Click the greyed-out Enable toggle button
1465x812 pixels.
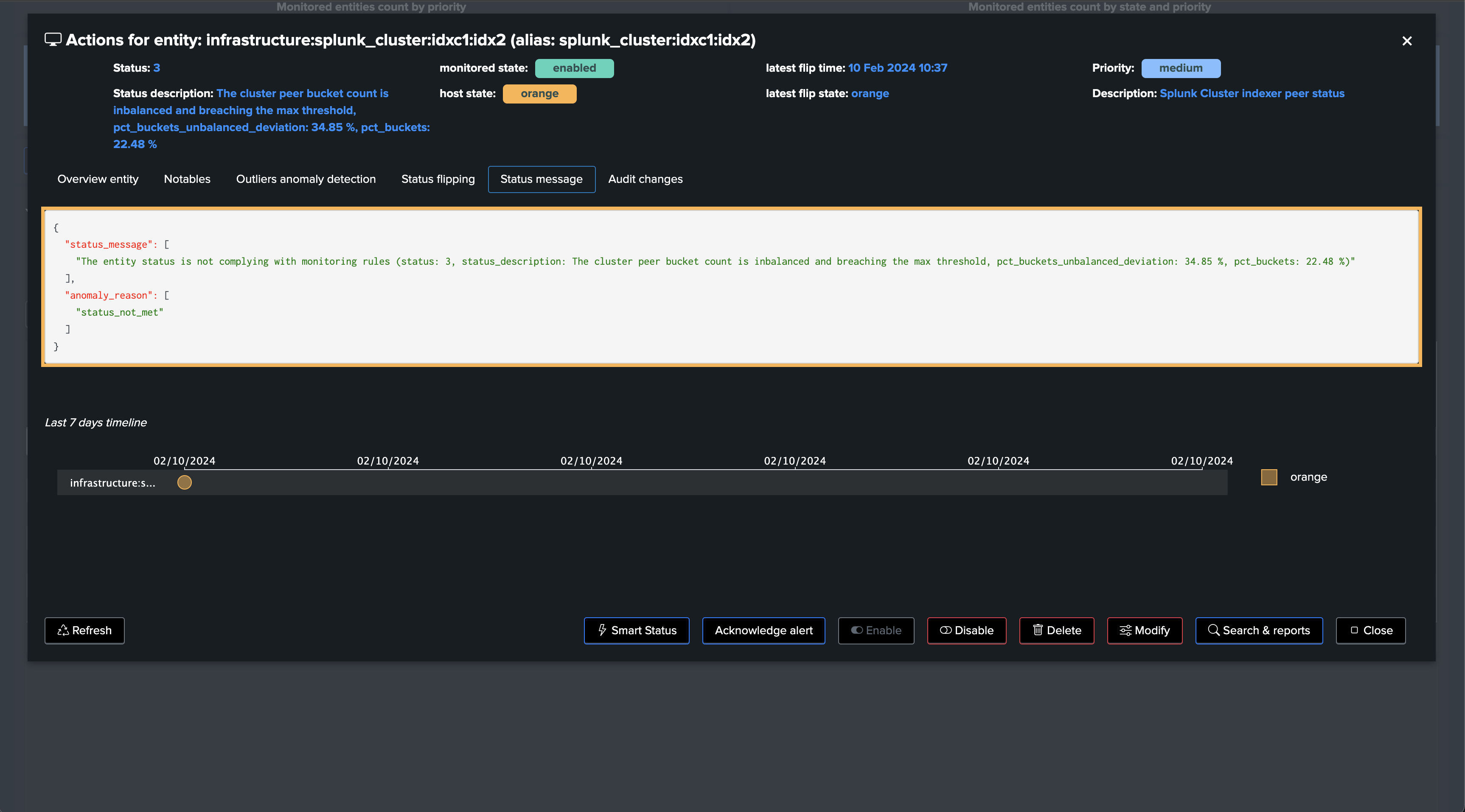[876, 630]
